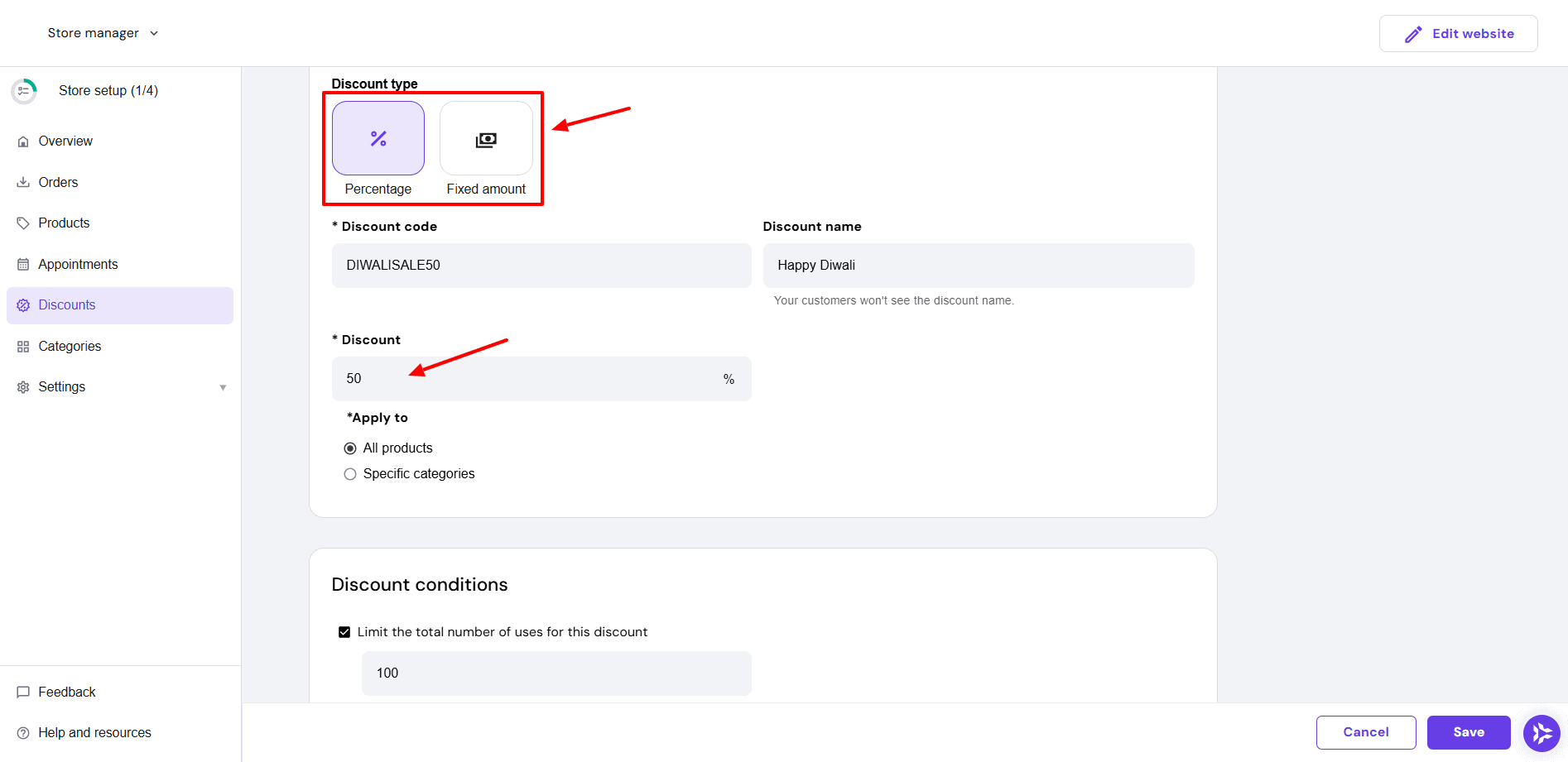The height and width of the screenshot is (762, 1568).
Task: Click the Orders download icon in sidebar
Action: (23, 183)
